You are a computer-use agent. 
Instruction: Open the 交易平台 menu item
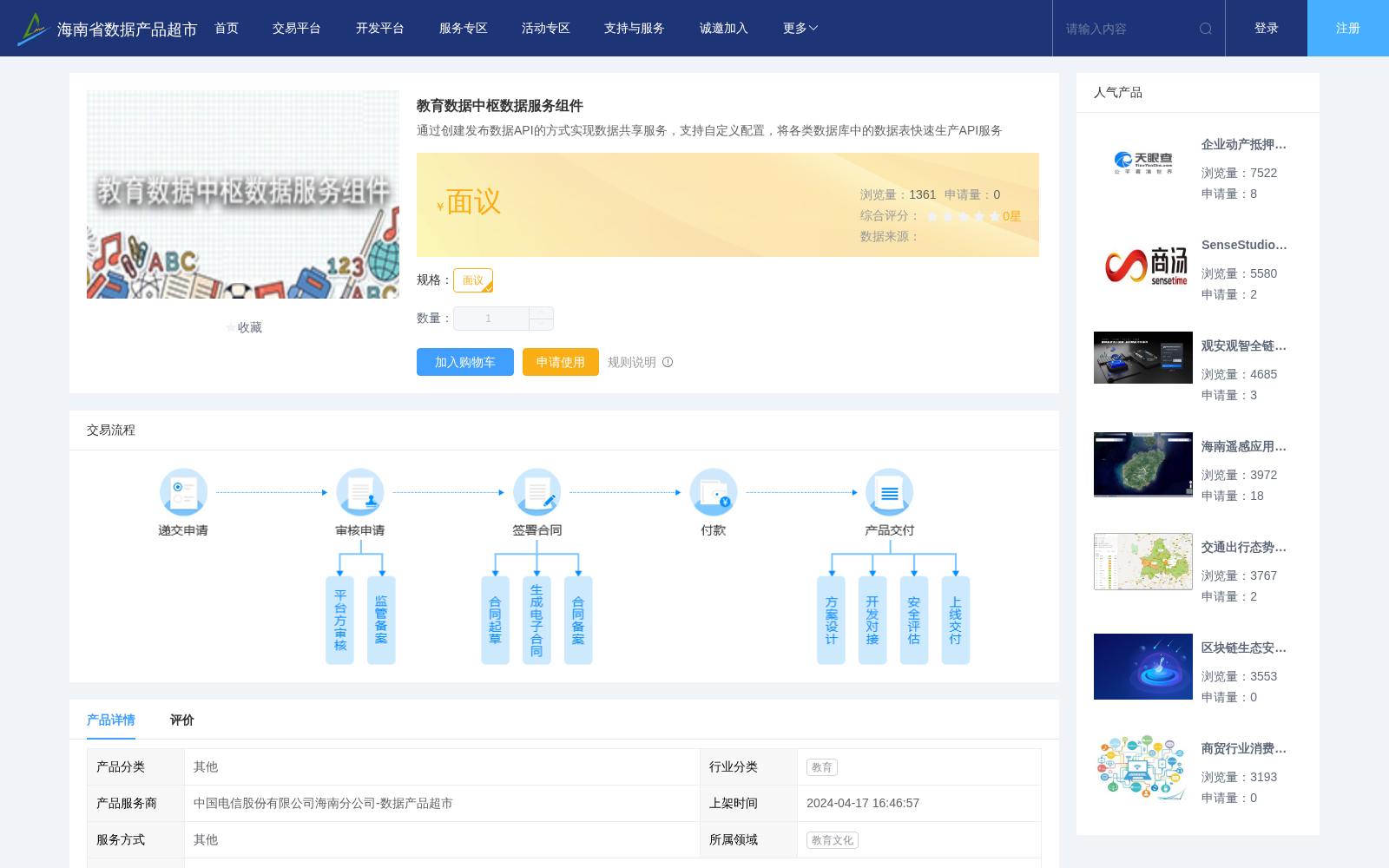297,29
